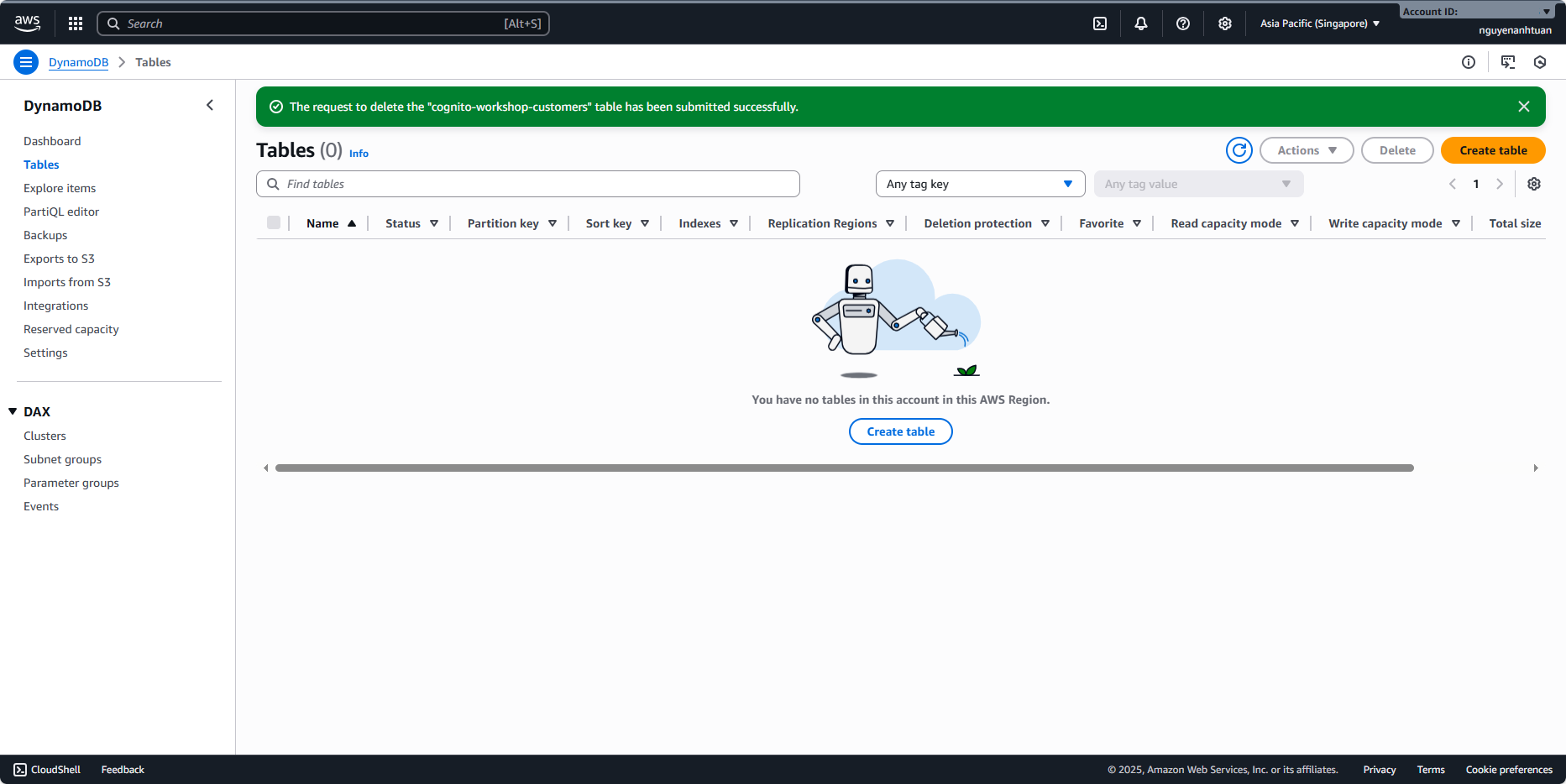This screenshot has height=784, width=1566.
Task: Go to Explore items in the sidebar
Action: [60, 188]
